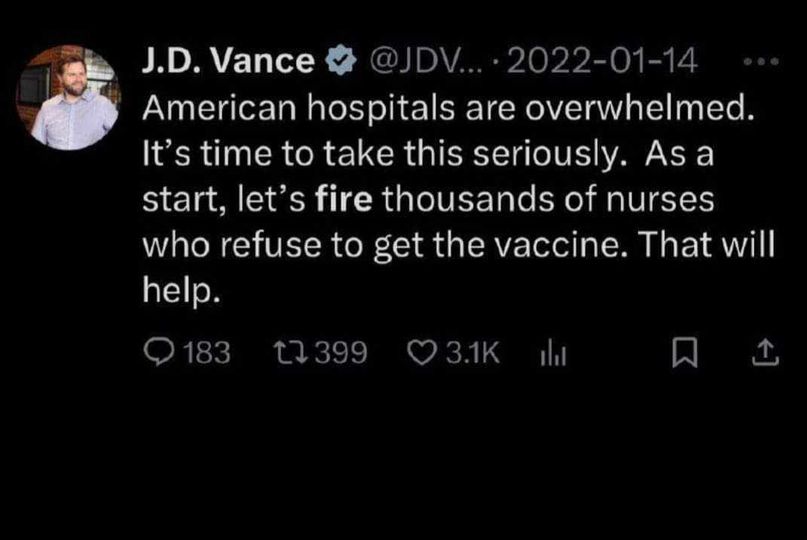Click the 183 replies count
Image resolution: width=807 pixels, height=540 pixels.
pos(205,352)
